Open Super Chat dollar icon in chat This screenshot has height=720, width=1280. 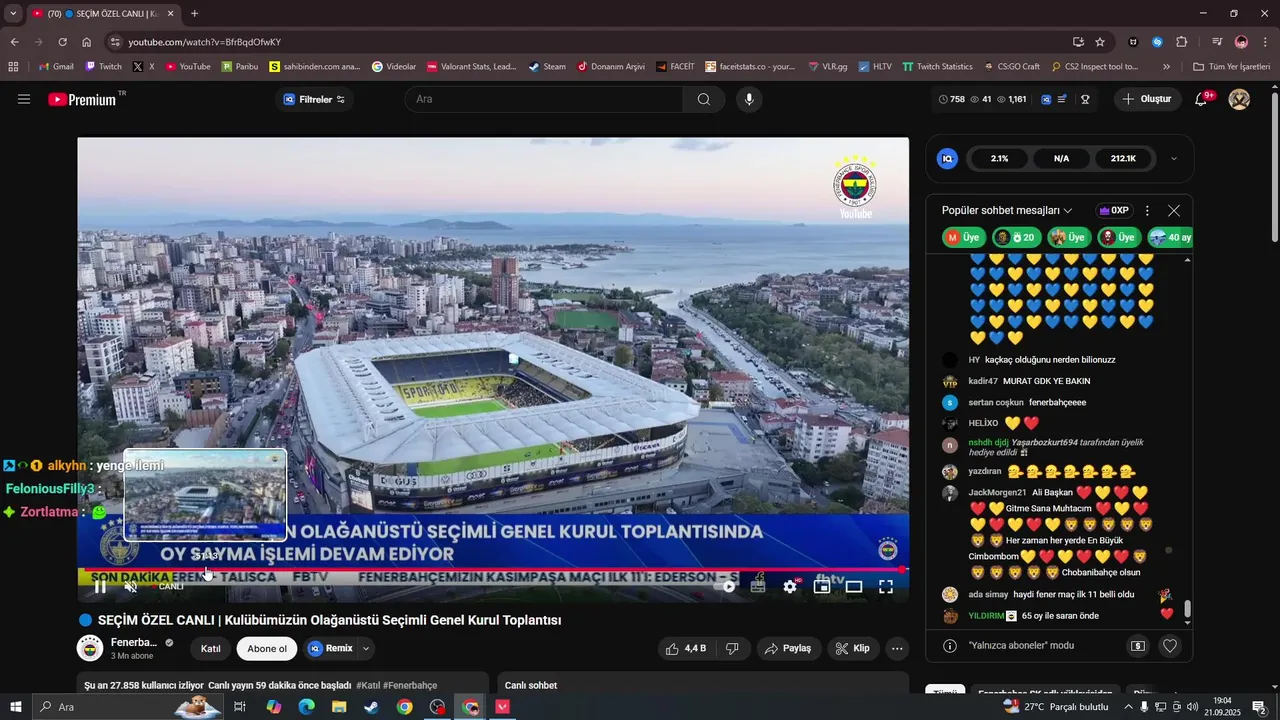[x=1138, y=646]
